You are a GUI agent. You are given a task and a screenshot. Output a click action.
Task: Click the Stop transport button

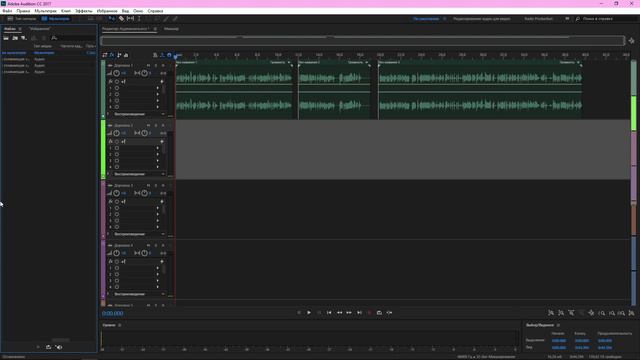(299, 313)
